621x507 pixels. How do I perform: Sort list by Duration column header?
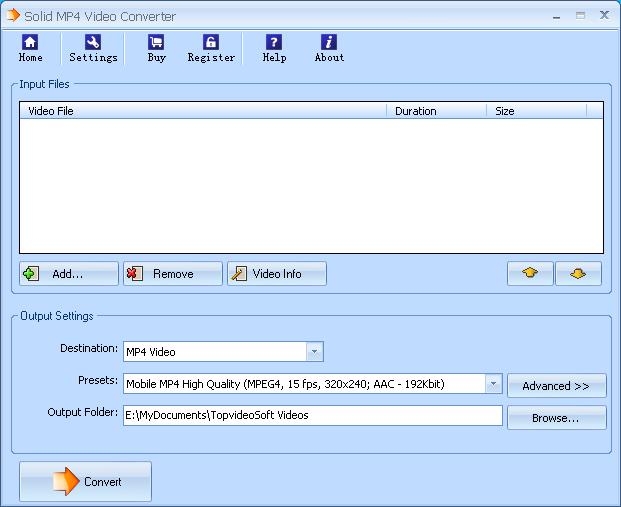click(436, 111)
